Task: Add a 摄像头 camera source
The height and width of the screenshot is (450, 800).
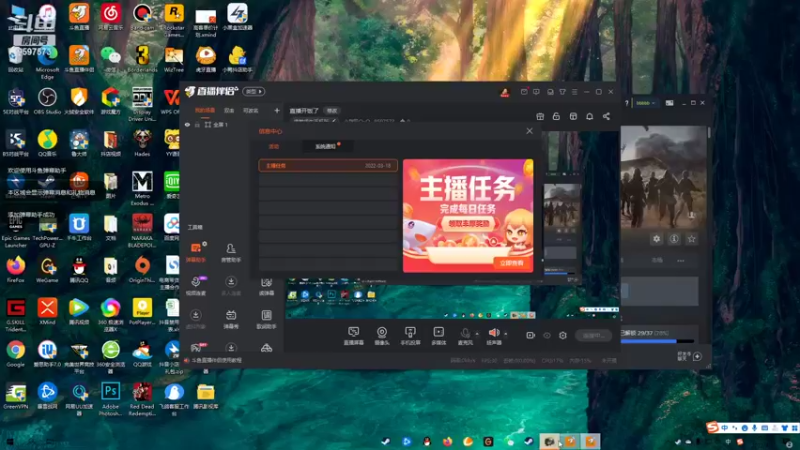Action: [382, 336]
